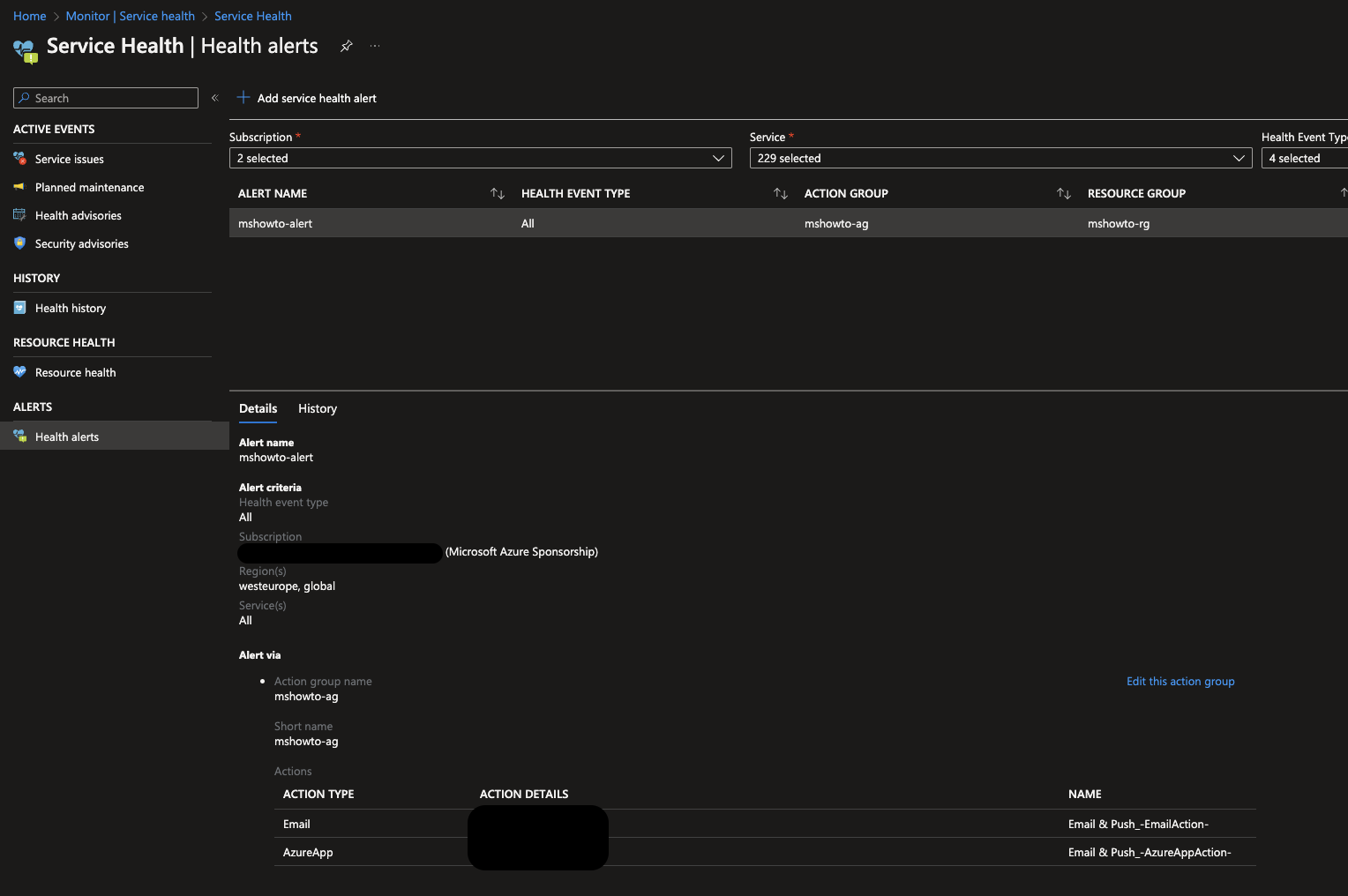1348x896 pixels.
Task: Focus the sidebar Search field
Action: pyautogui.click(x=106, y=98)
